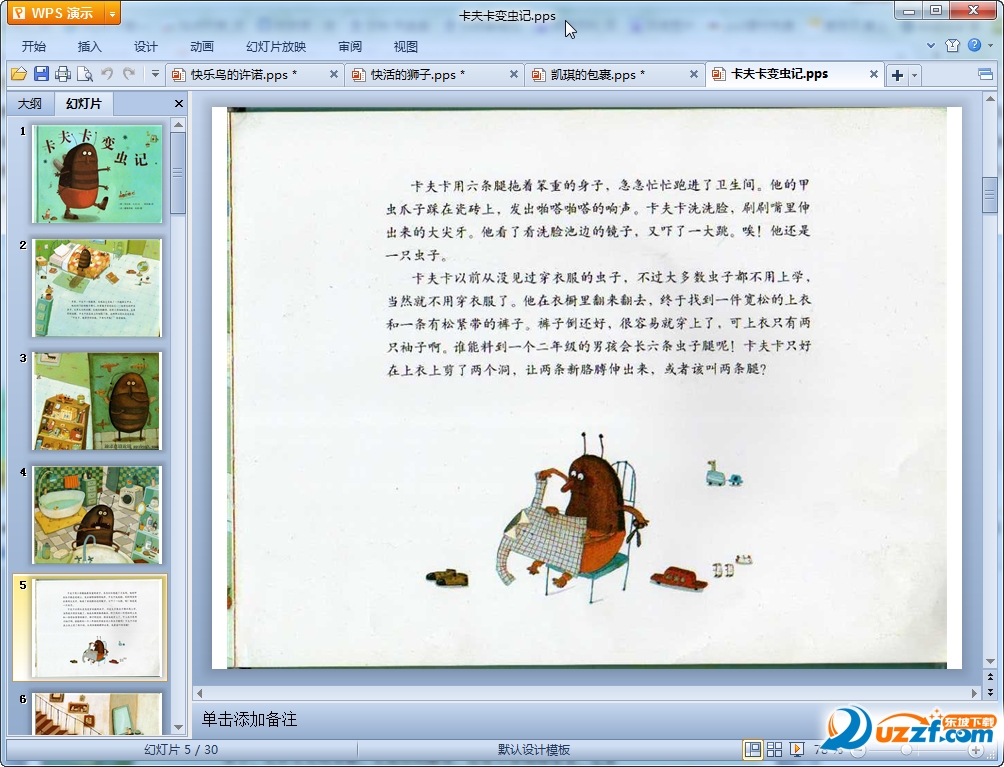Expand the WPS 演示 button dropdown arrow
The width and height of the screenshot is (1004, 767).
(112, 13)
